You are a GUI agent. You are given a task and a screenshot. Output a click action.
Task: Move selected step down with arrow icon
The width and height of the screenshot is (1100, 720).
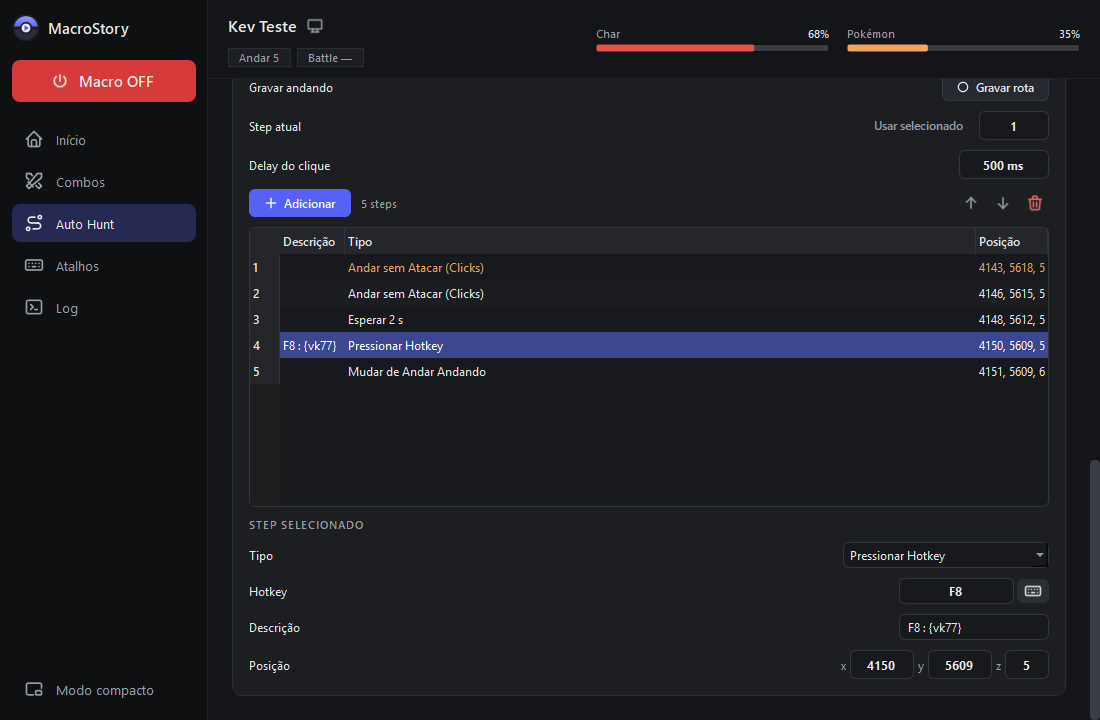click(x=1003, y=204)
